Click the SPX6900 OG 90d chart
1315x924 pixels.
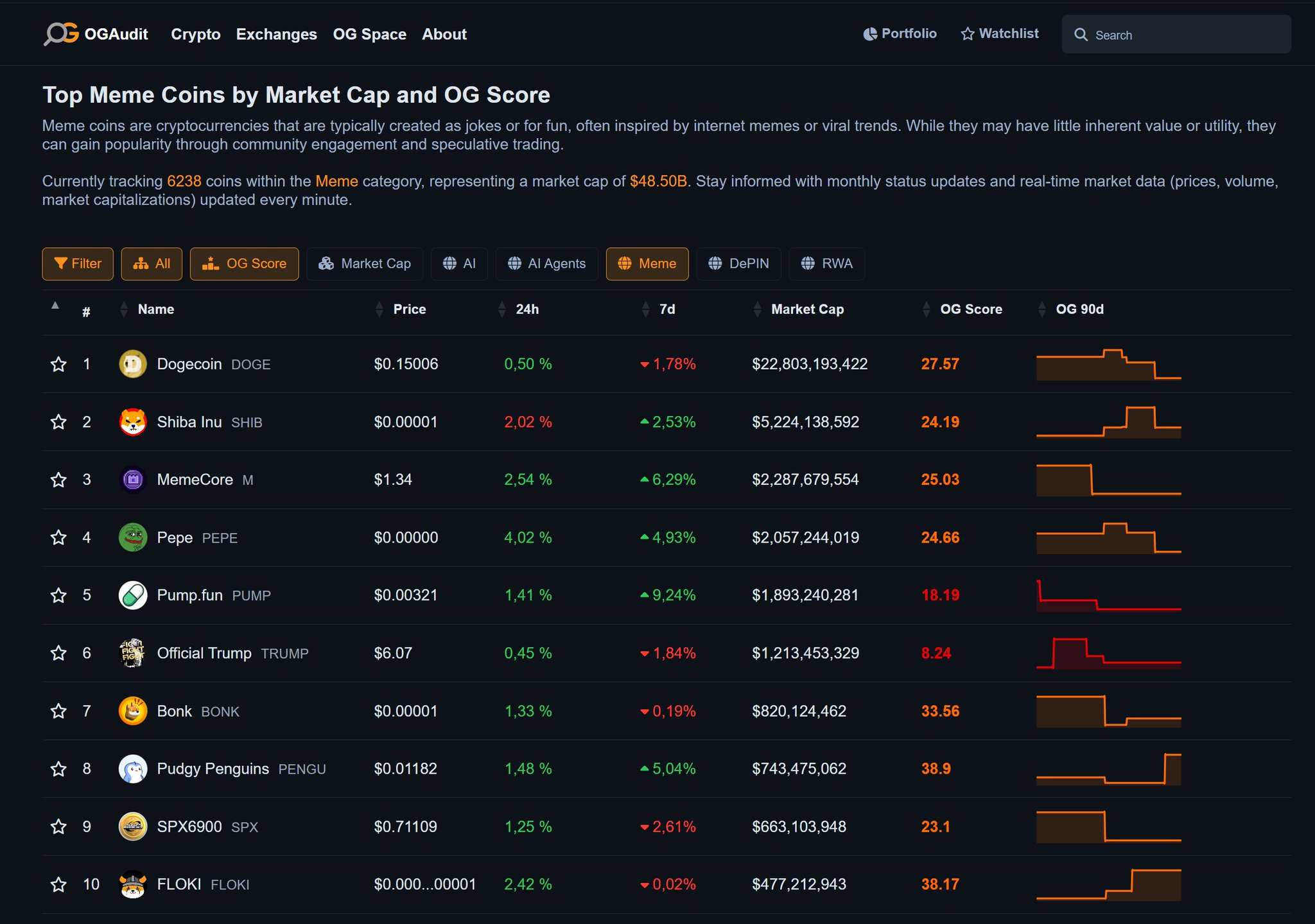[x=1108, y=826]
